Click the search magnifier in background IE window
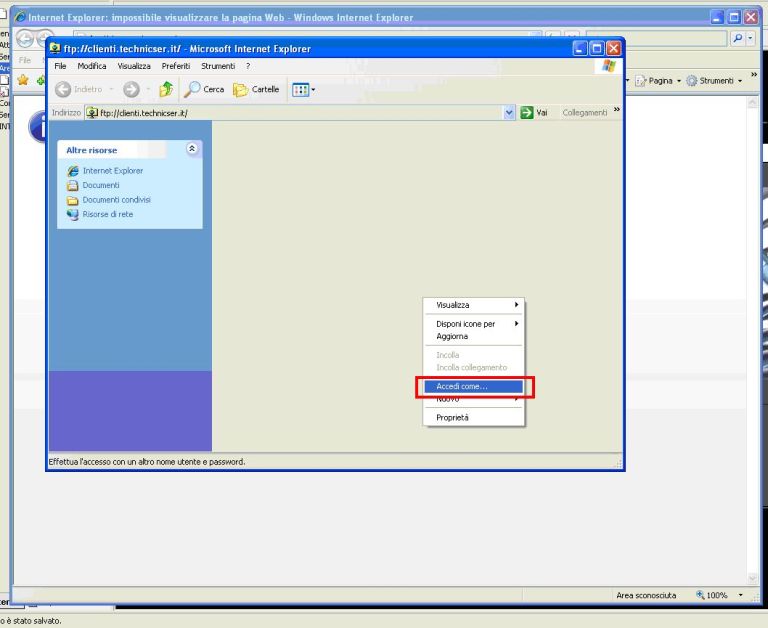This screenshot has height=628, width=768. (x=737, y=38)
